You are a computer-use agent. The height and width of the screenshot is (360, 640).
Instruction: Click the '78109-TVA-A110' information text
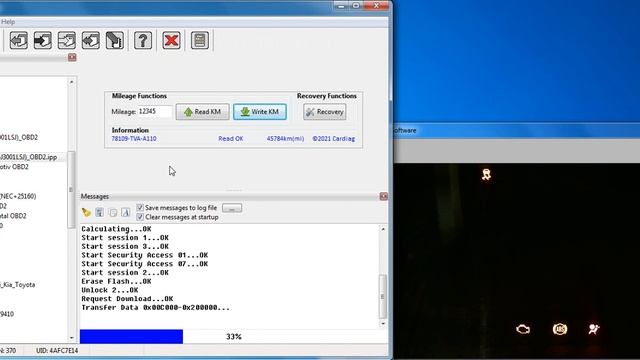134,138
